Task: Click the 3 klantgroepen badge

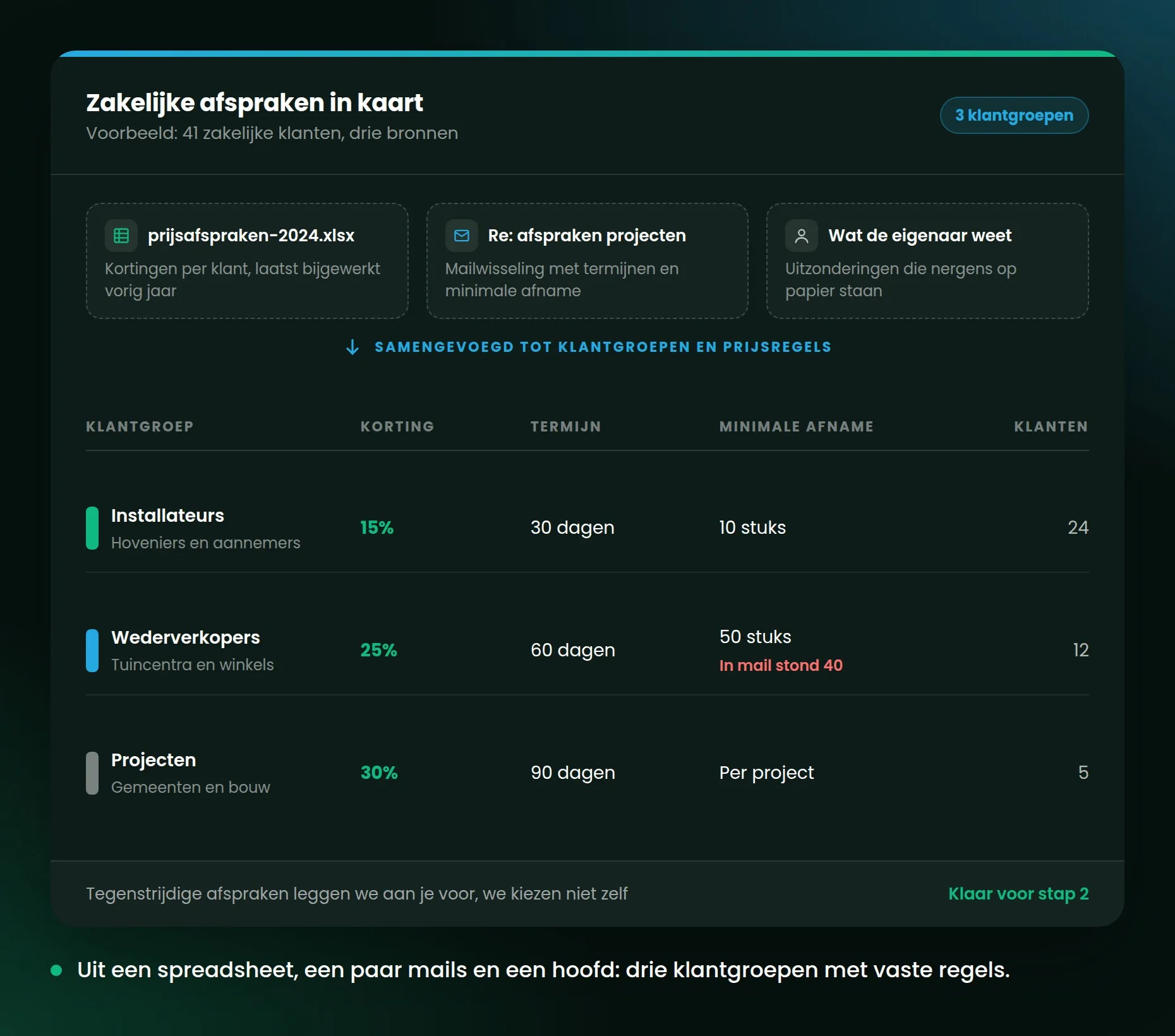Action: pos(1014,115)
